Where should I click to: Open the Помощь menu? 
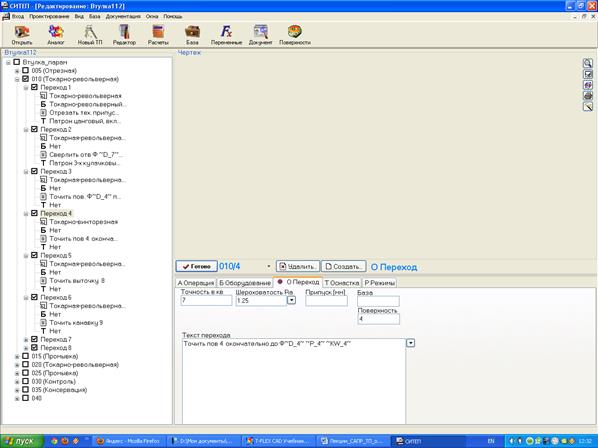click(x=173, y=16)
